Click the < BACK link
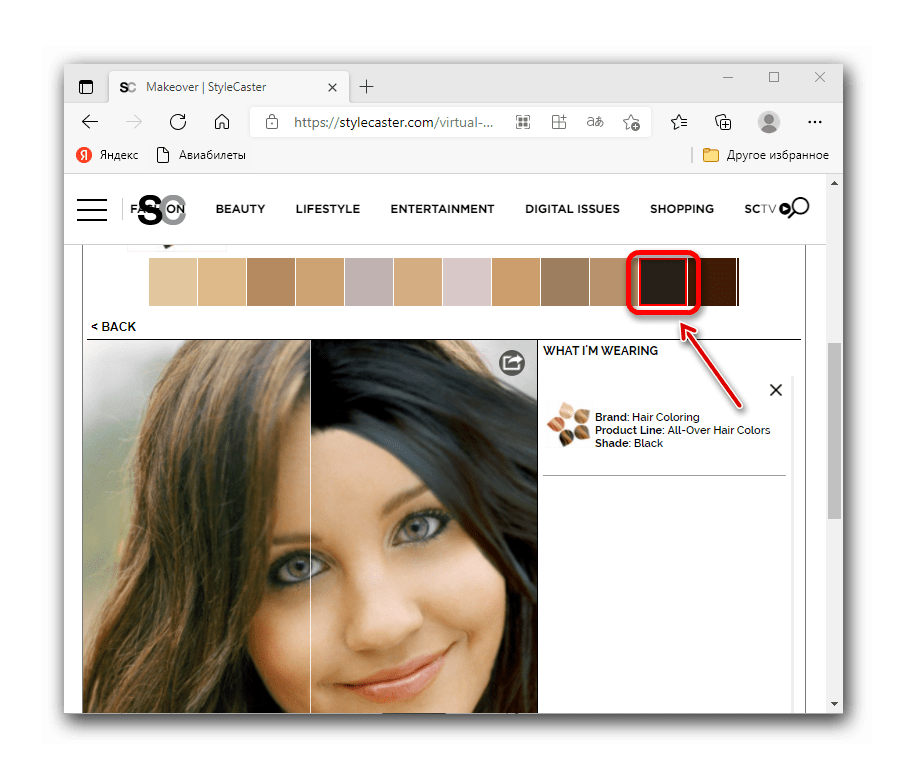Image resolution: width=907 pixels, height=776 pixels. 113,327
